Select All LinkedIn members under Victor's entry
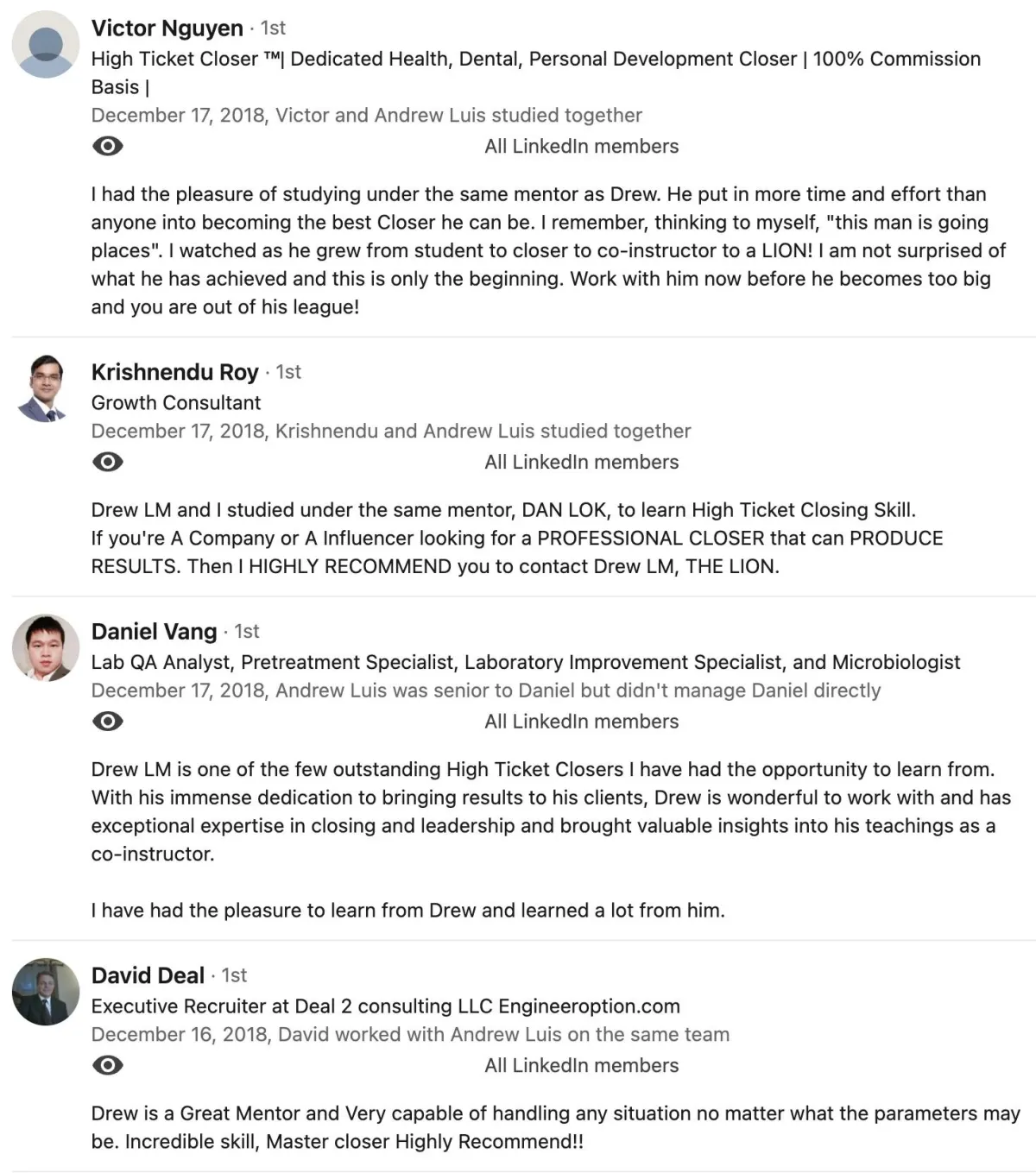Viewport: 1036px width, 1173px height. [x=582, y=147]
